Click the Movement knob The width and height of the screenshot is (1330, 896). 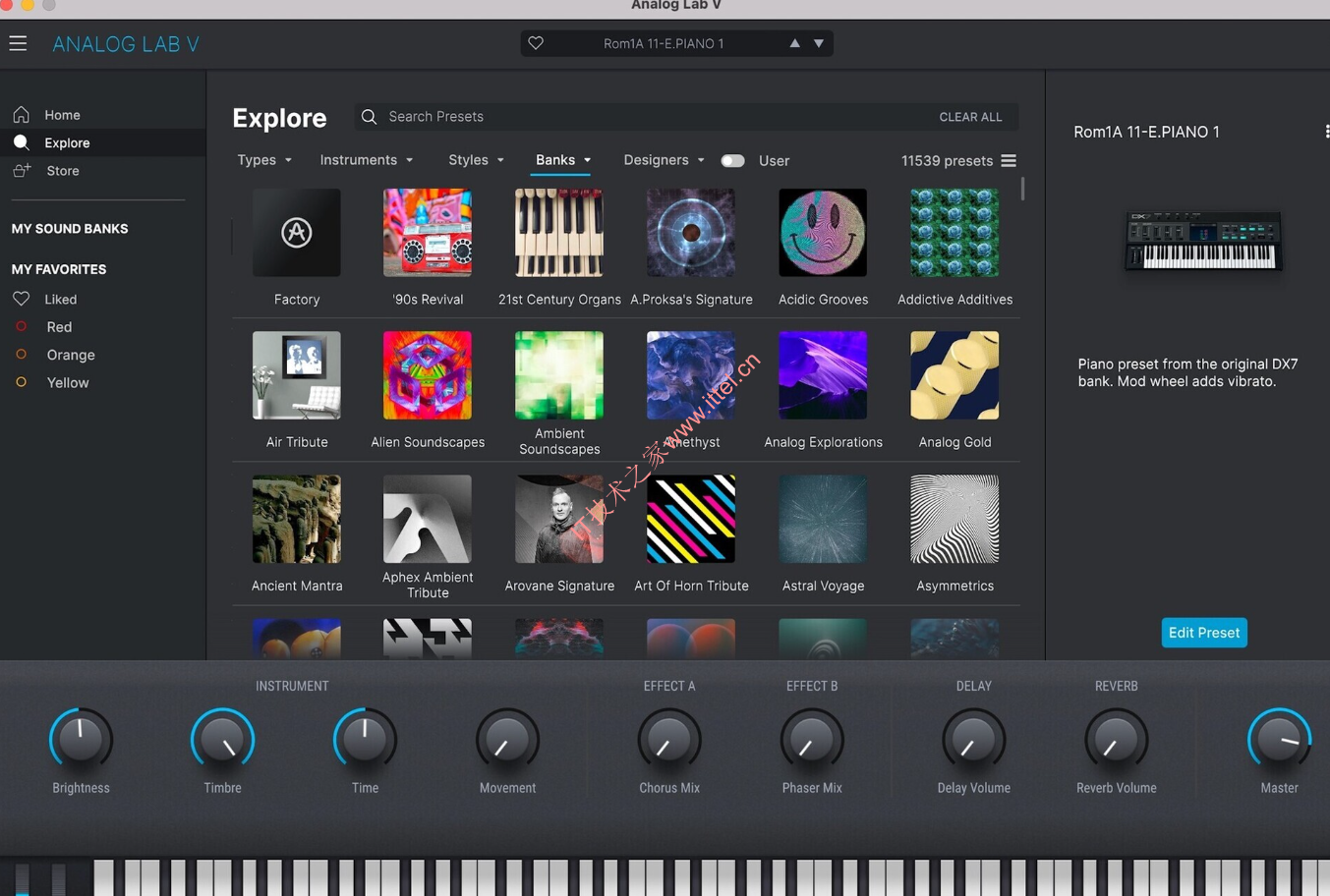point(507,740)
